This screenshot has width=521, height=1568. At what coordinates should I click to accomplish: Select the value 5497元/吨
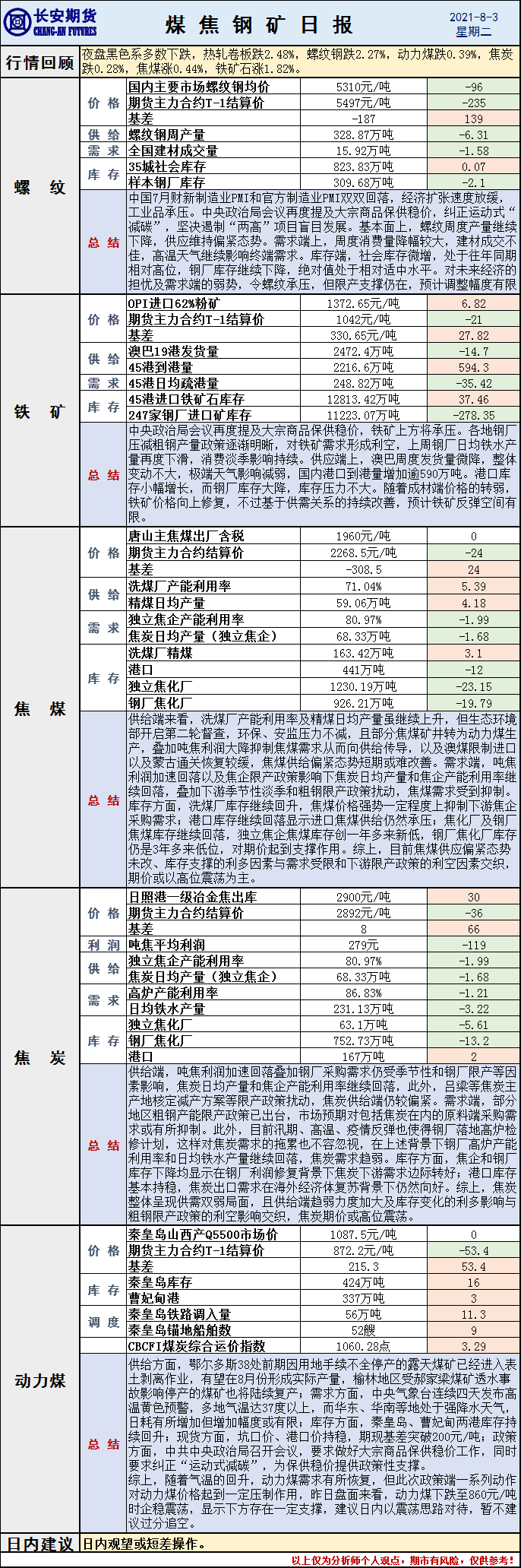[x=363, y=103]
